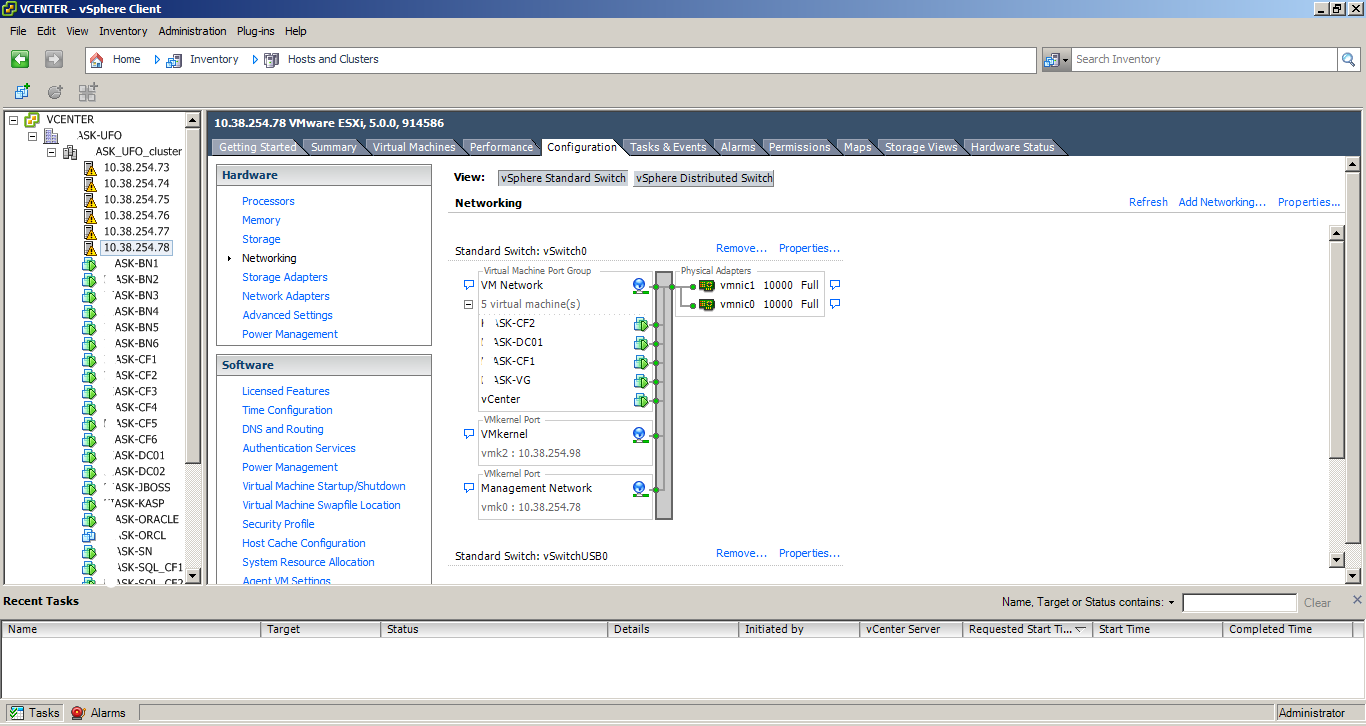Click the inventory tree vertical scrollbar
The width and height of the screenshot is (1366, 726).
tap(193, 300)
